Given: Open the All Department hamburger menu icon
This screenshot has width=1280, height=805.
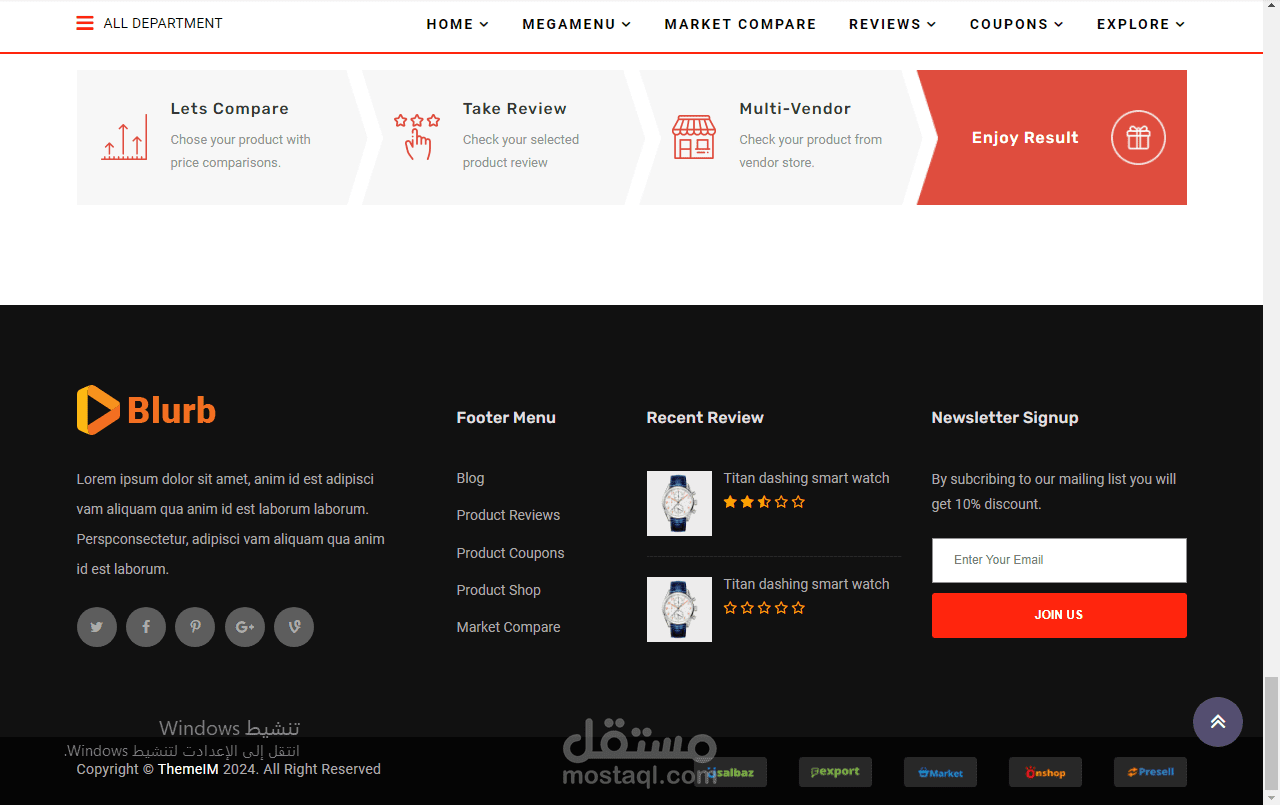Looking at the screenshot, I should click(85, 23).
